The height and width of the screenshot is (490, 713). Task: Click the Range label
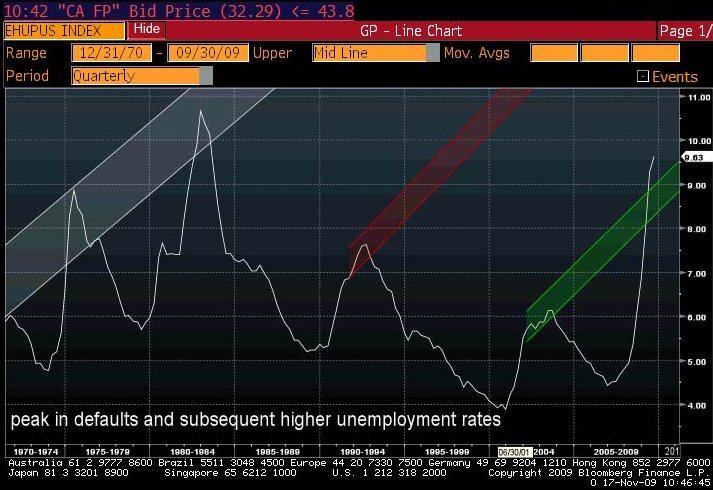[x=26, y=53]
